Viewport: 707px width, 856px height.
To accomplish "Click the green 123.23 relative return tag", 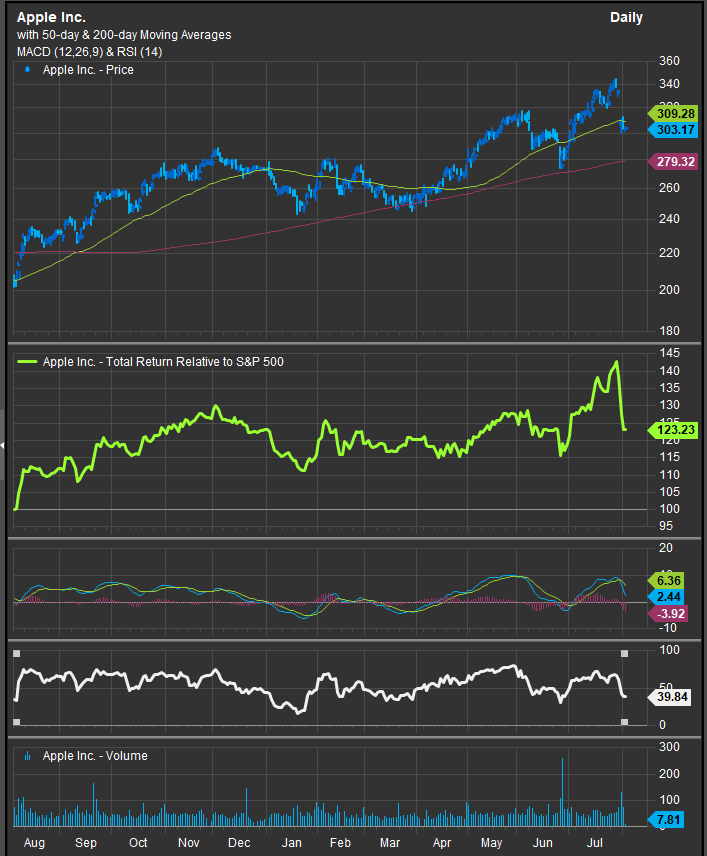I will [x=673, y=430].
